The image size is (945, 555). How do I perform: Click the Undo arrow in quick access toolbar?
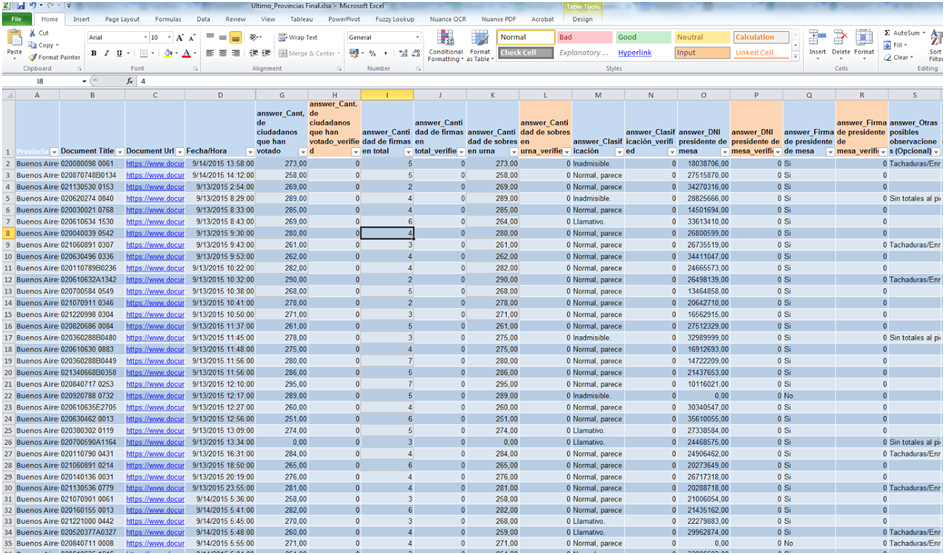click(x=33, y=5)
